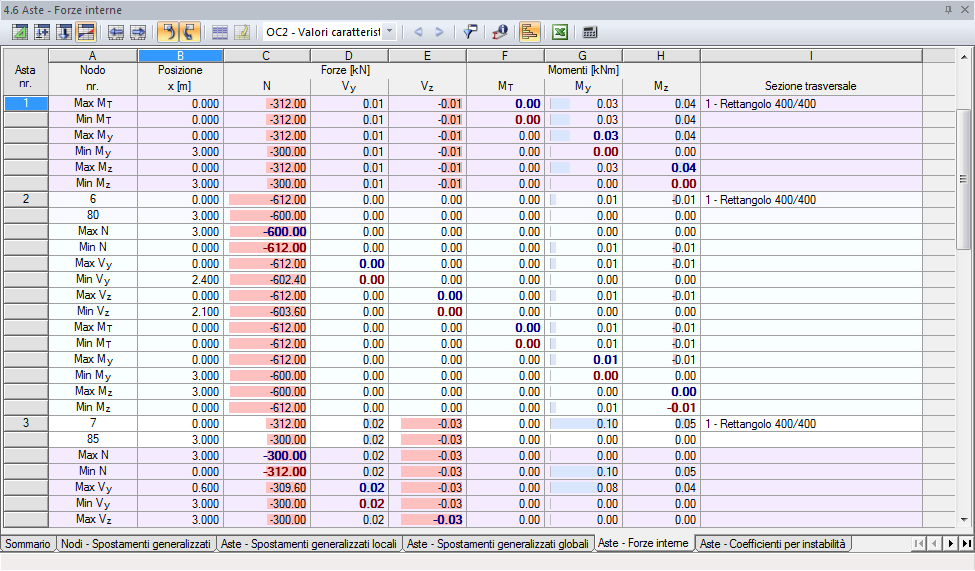Select the Aste - Forze interne tab
The image size is (975, 571).
point(644,543)
